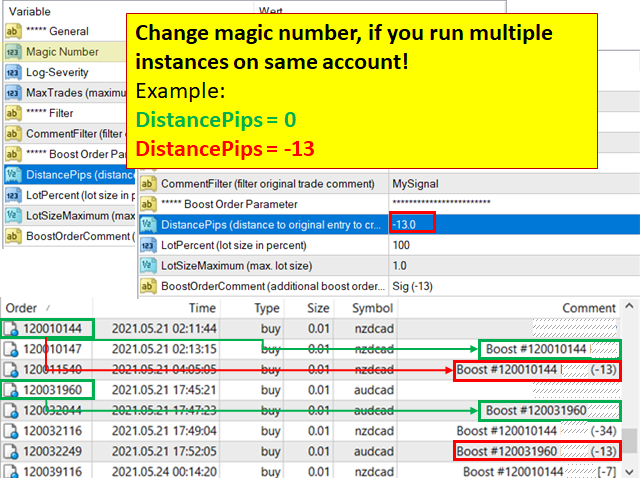Click the order icon for 120039116
Viewport: 640px width, 480px height.
click(x=12, y=472)
